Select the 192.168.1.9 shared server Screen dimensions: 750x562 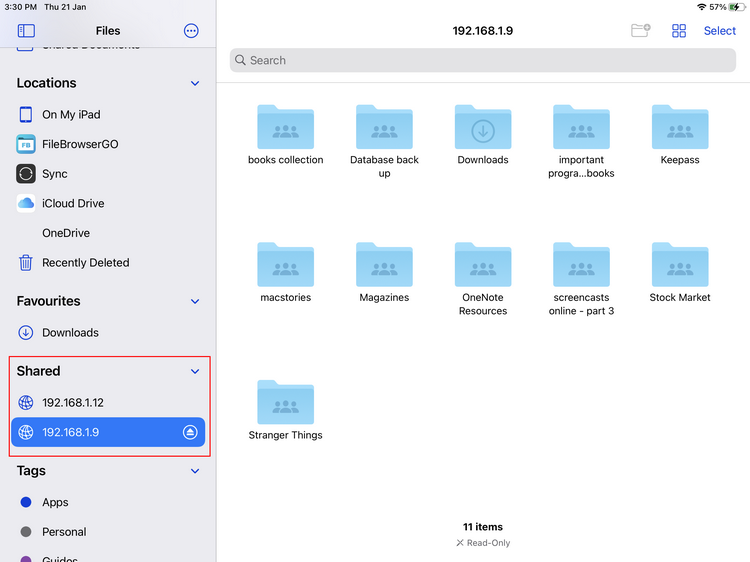(x=108, y=432)
